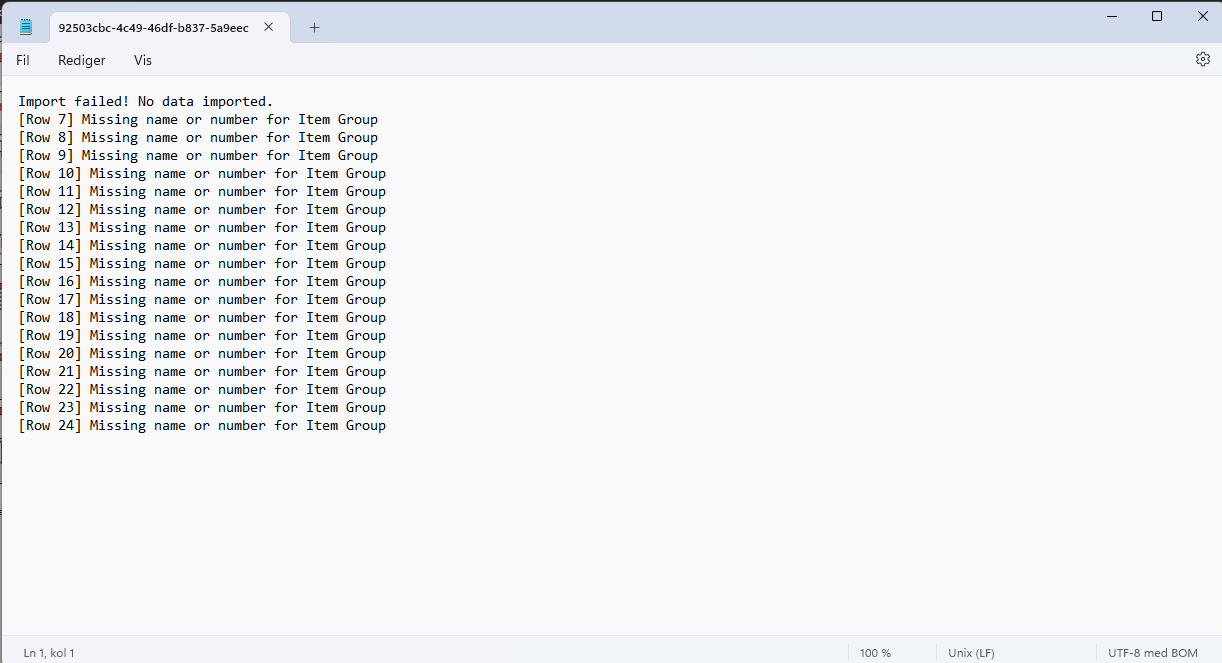
Task: Place cursor in 'Import failed!' line
Action: point(145,102)
